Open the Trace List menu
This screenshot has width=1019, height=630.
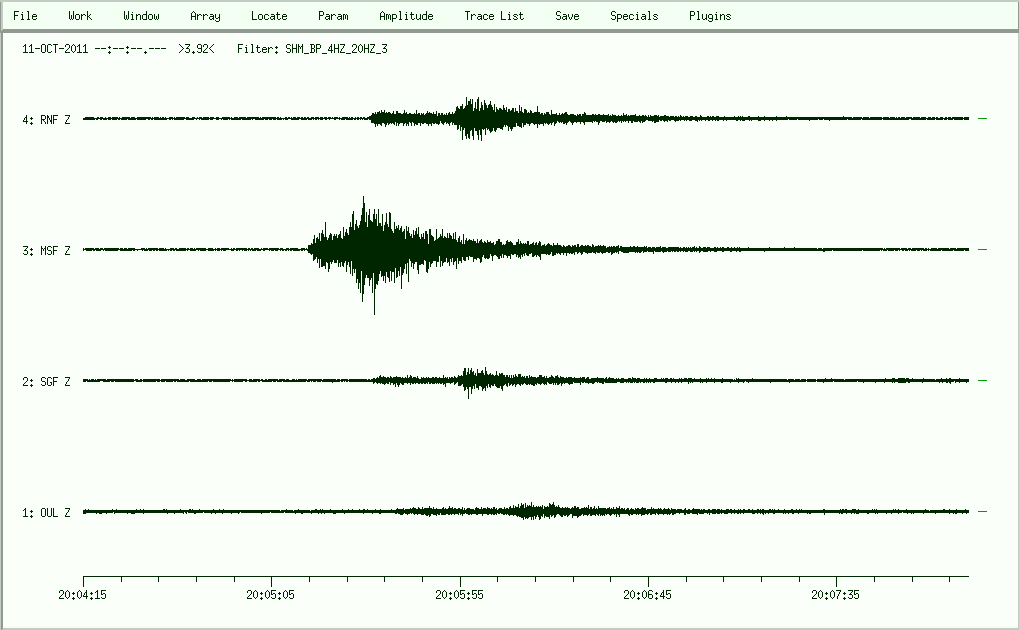tap(494, 16)
